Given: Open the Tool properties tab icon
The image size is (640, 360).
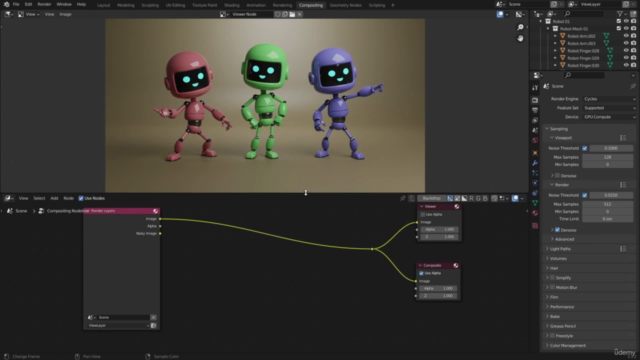Looking at the screenshot, I should 535,88.
